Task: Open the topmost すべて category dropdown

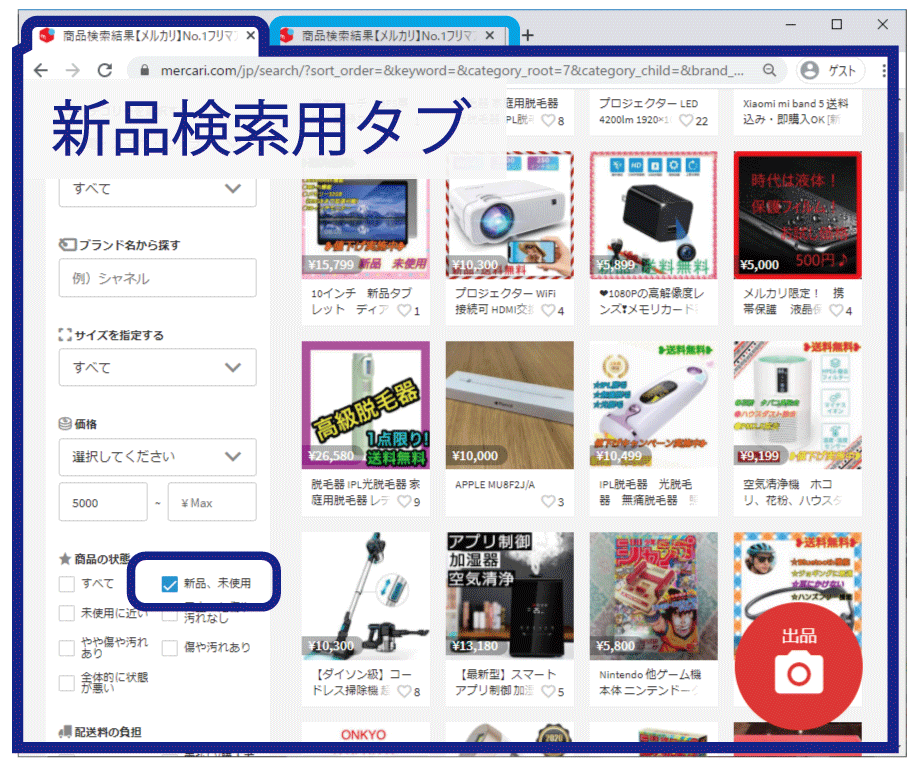Action: coord(157,188)
